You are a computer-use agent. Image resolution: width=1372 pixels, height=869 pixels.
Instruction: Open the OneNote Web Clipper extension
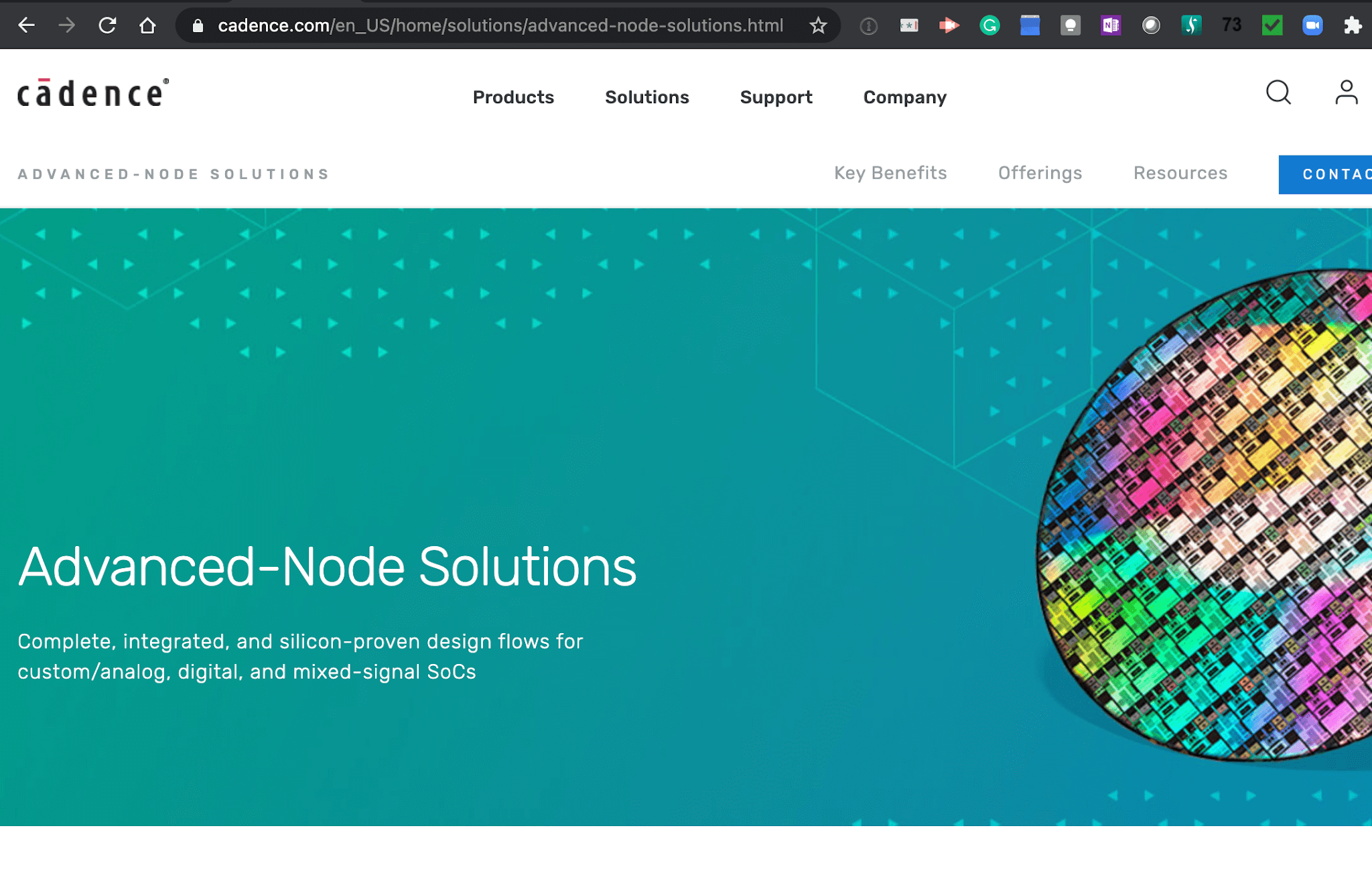coord(1110,25)
